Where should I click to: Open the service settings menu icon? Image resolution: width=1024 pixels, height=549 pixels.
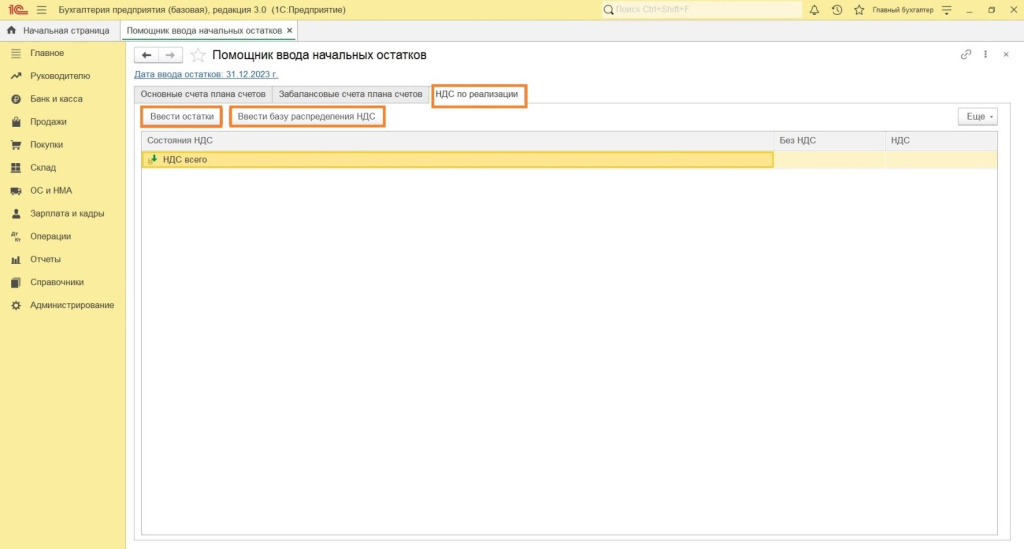(x=948, y=10)
